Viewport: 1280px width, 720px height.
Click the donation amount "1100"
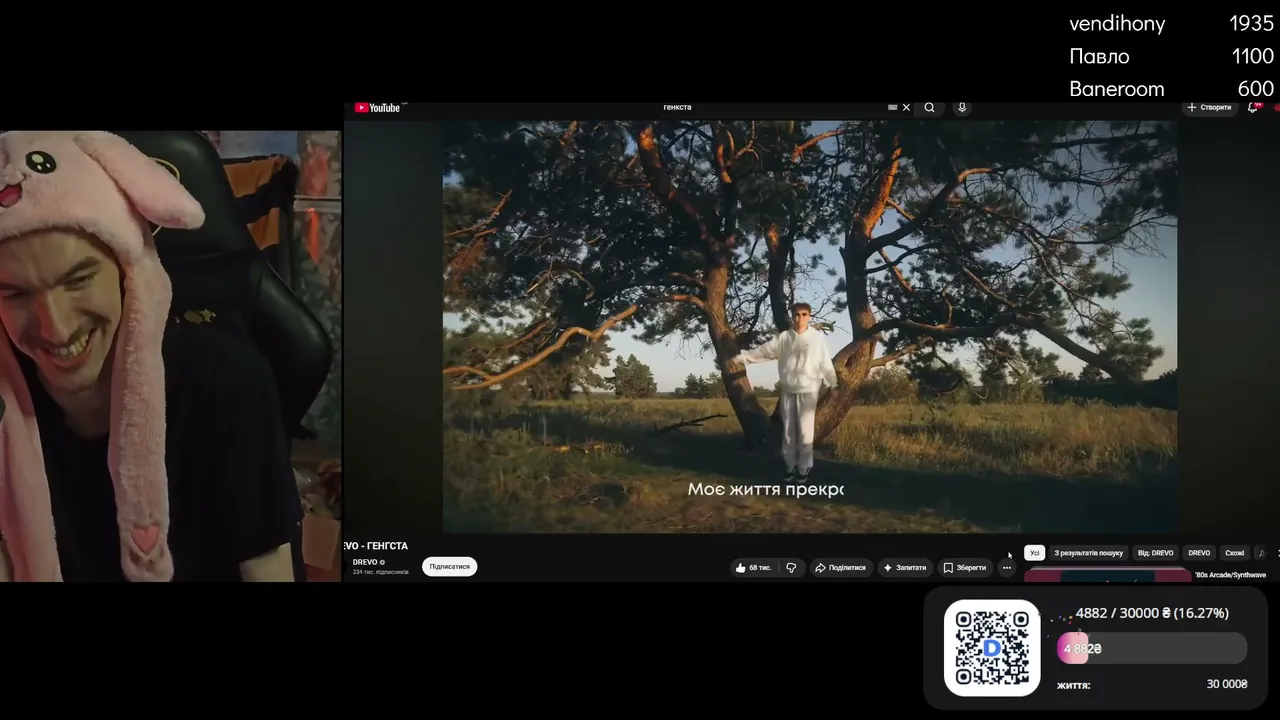click(x=1253, y=56)
